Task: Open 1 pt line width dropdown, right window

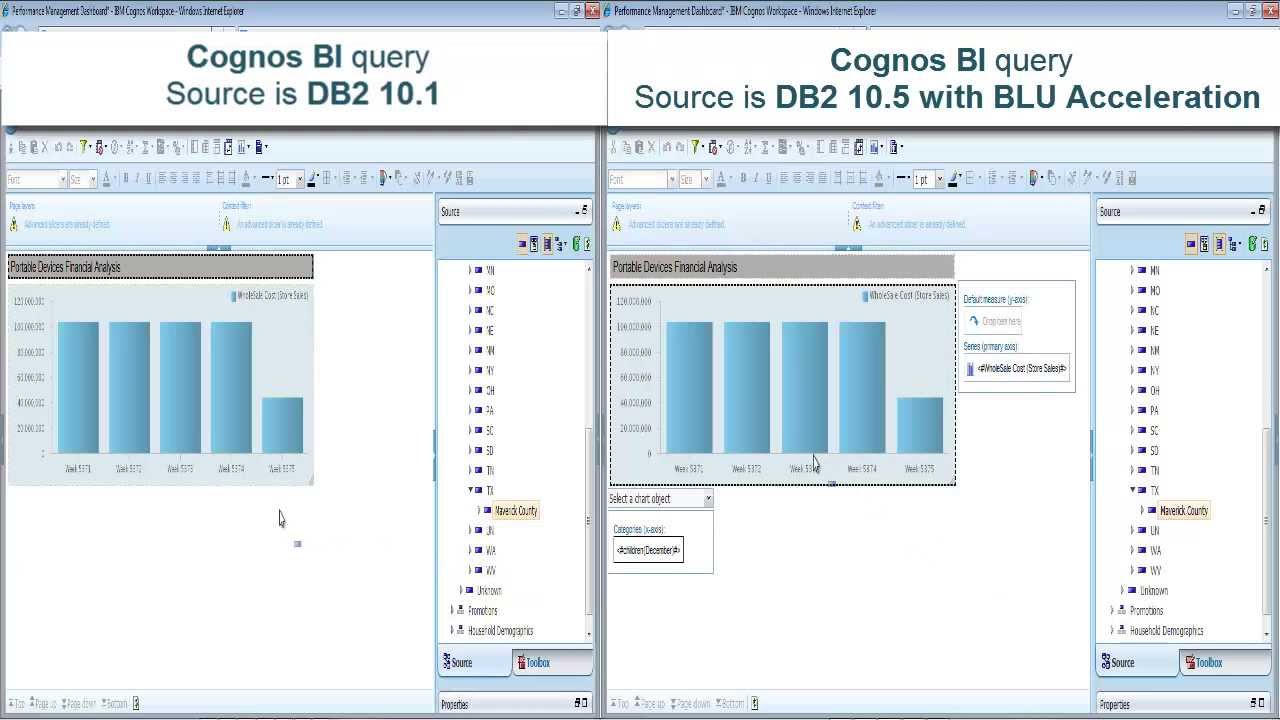Action: 940,179
